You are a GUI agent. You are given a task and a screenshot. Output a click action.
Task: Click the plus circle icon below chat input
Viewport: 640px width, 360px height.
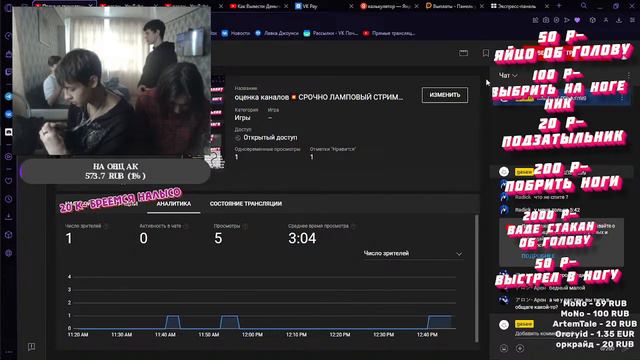[520, 348]
